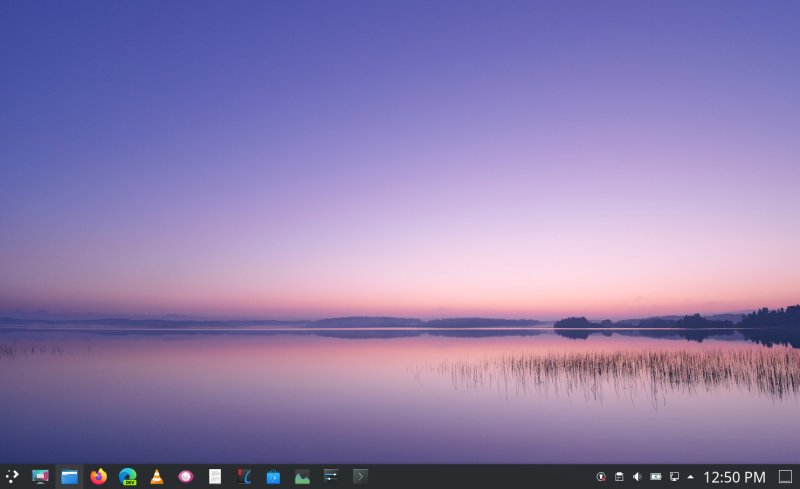Open the screen display taskbar icon
Viewport: 800px width, 489px height.
pyautogui.click(x=40, y=477)
